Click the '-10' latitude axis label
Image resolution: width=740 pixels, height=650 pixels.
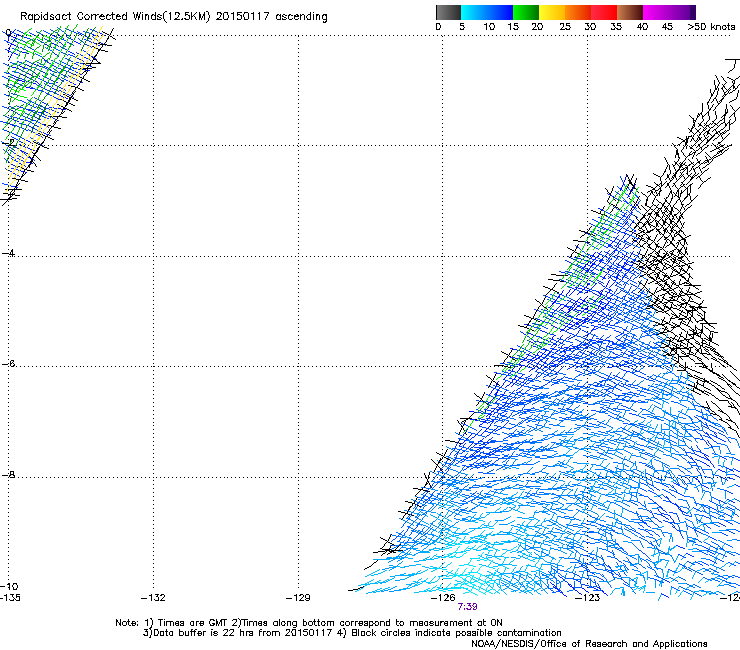point(10,587)
